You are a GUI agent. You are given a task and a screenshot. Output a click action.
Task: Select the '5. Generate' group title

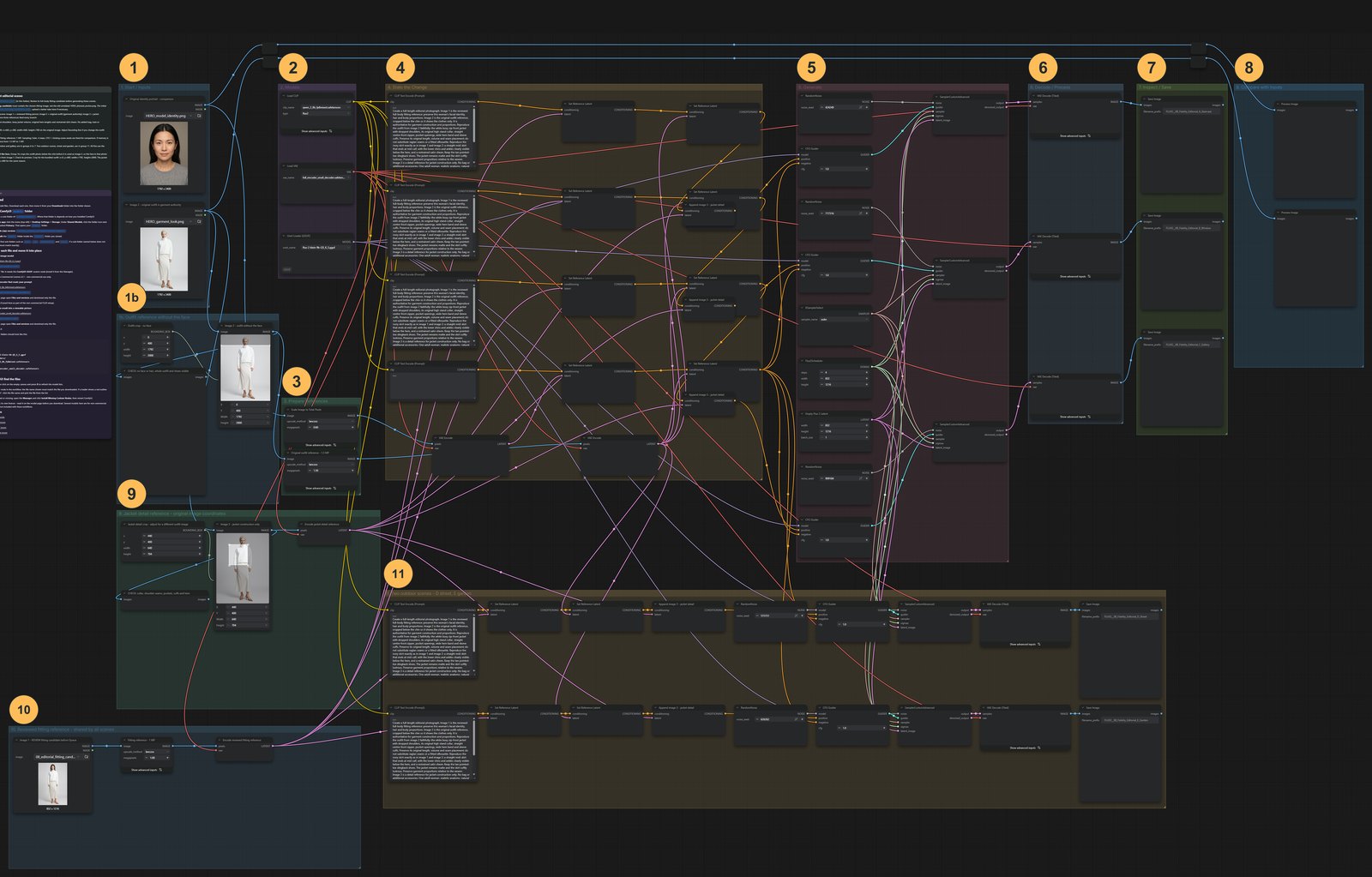(x=810, y=87)
